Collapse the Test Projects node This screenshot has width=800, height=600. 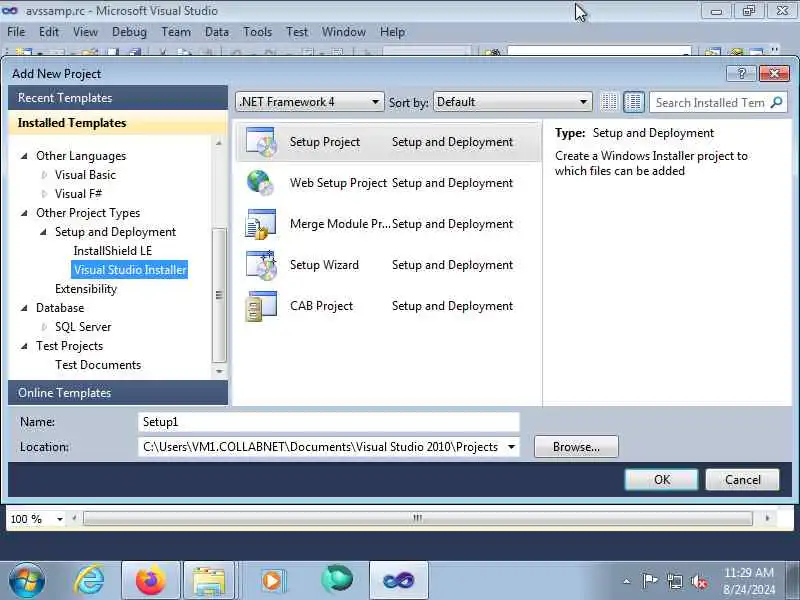tap(24, 346)
